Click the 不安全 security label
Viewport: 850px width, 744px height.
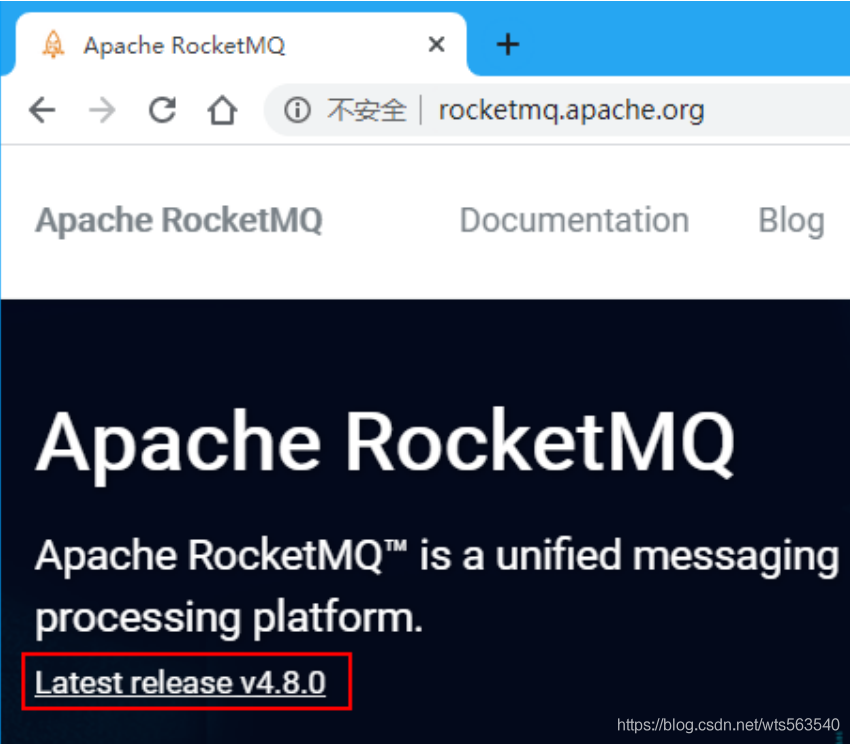(x=366, y=110)
